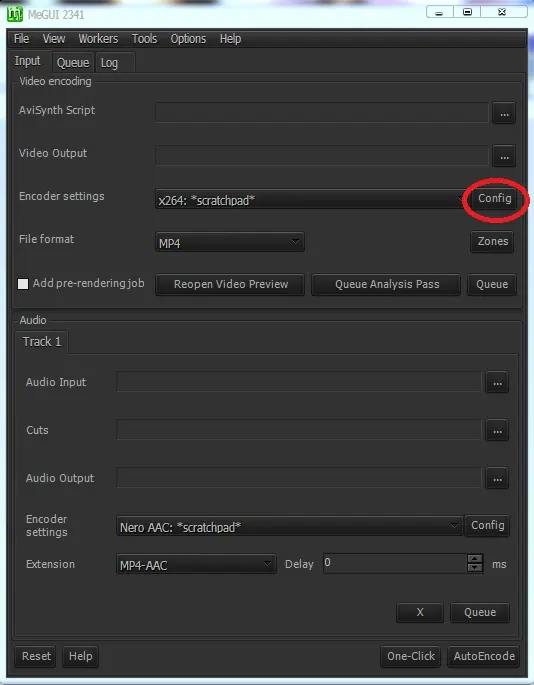Switch to the Queue tab

coord(73,63)
